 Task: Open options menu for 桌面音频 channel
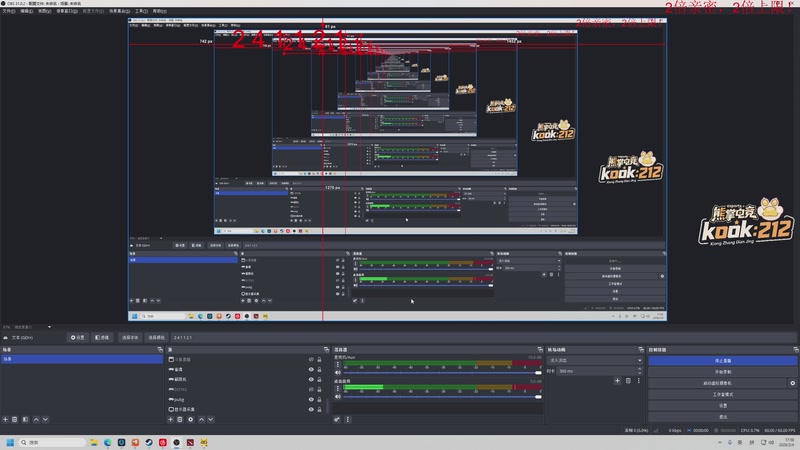click(337, 389)
